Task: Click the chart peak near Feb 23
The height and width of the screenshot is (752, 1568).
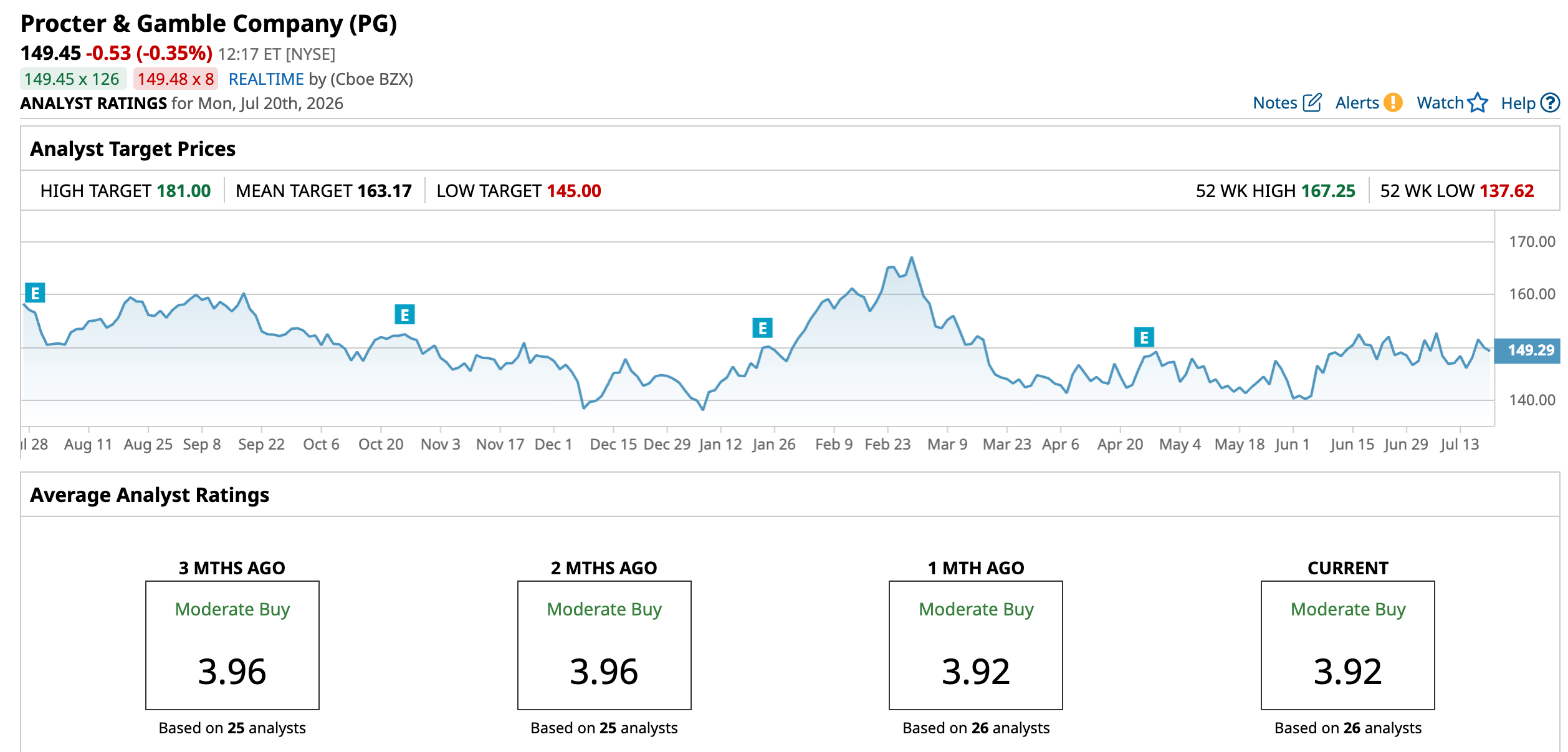Action: (911, 258)
